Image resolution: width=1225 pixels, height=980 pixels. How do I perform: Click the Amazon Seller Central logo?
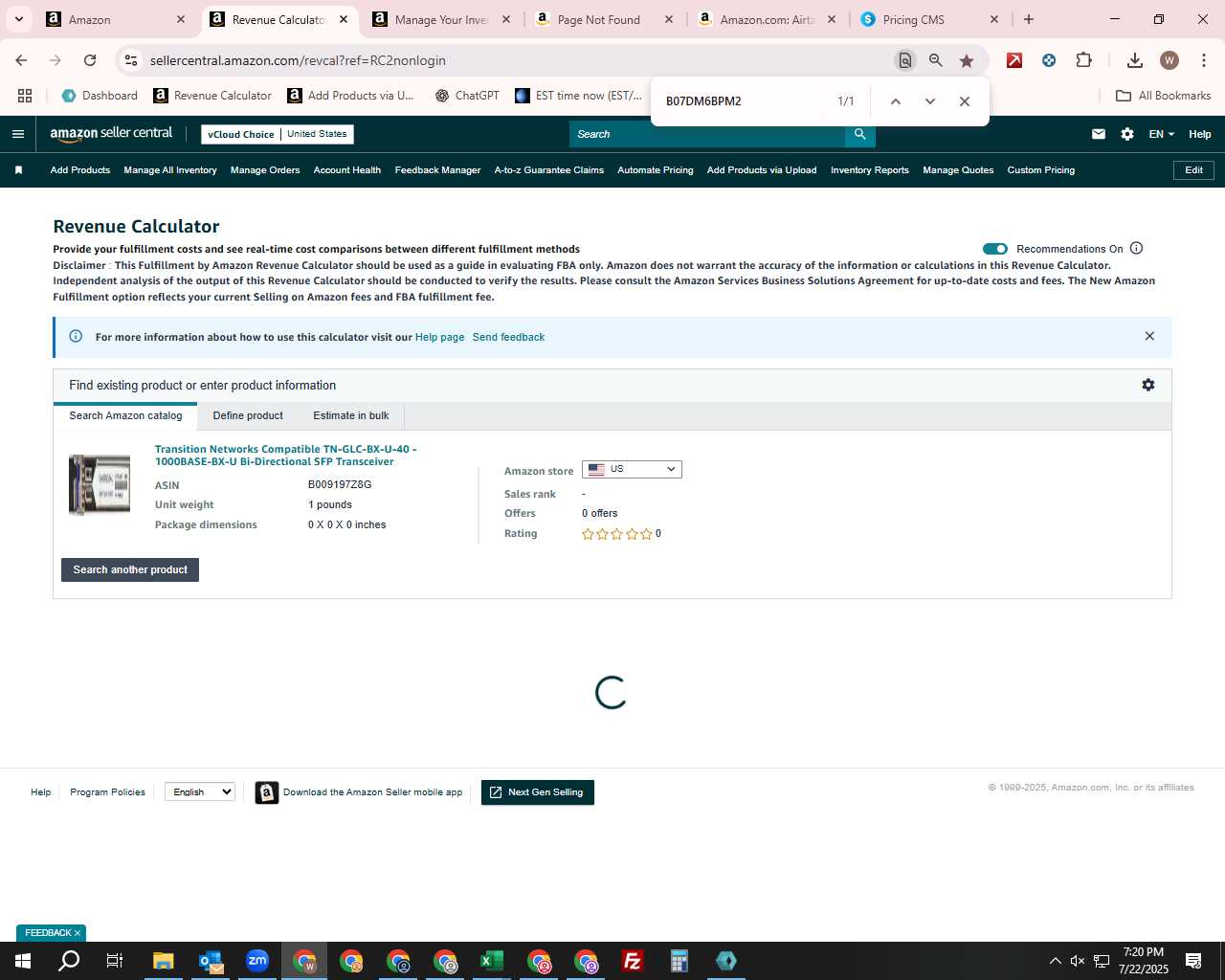(111, 134)
